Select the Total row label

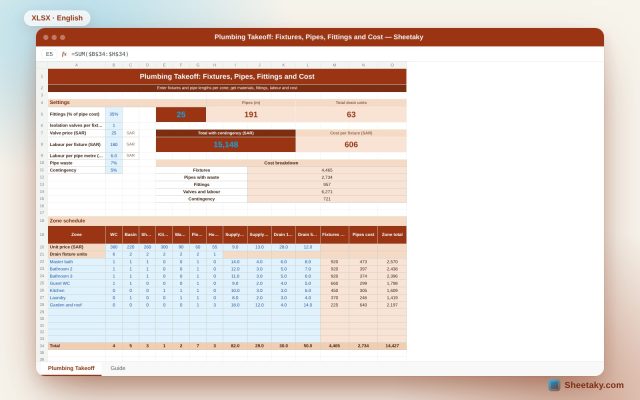coord(76,346)
